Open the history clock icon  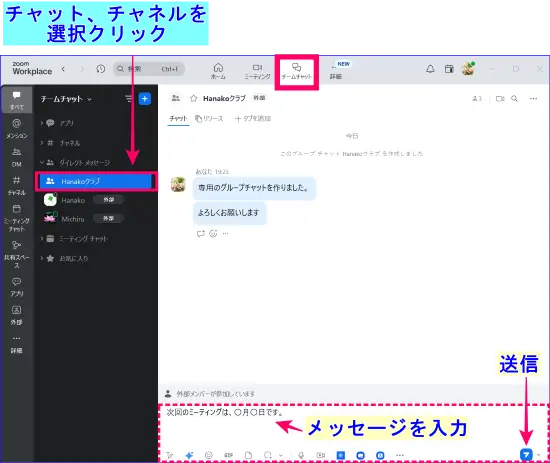point(101,69)
